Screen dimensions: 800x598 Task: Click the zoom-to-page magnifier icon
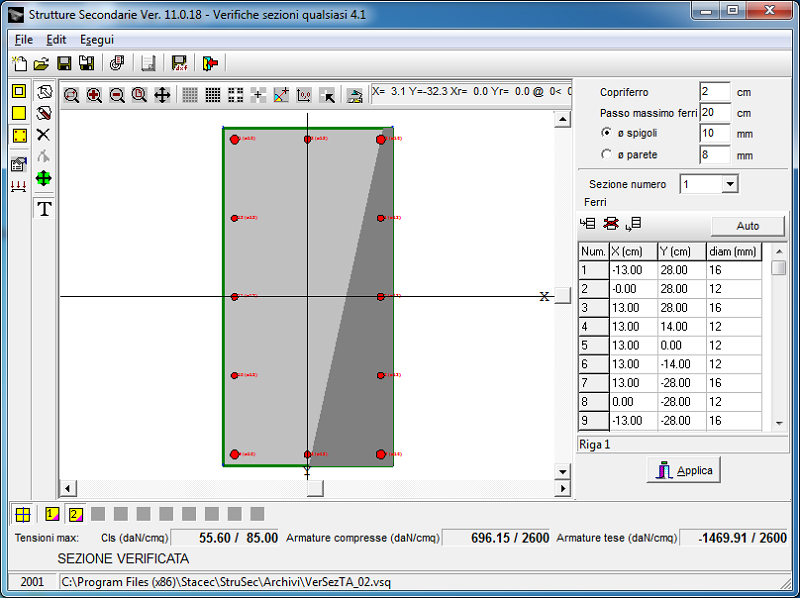(139, 95)
